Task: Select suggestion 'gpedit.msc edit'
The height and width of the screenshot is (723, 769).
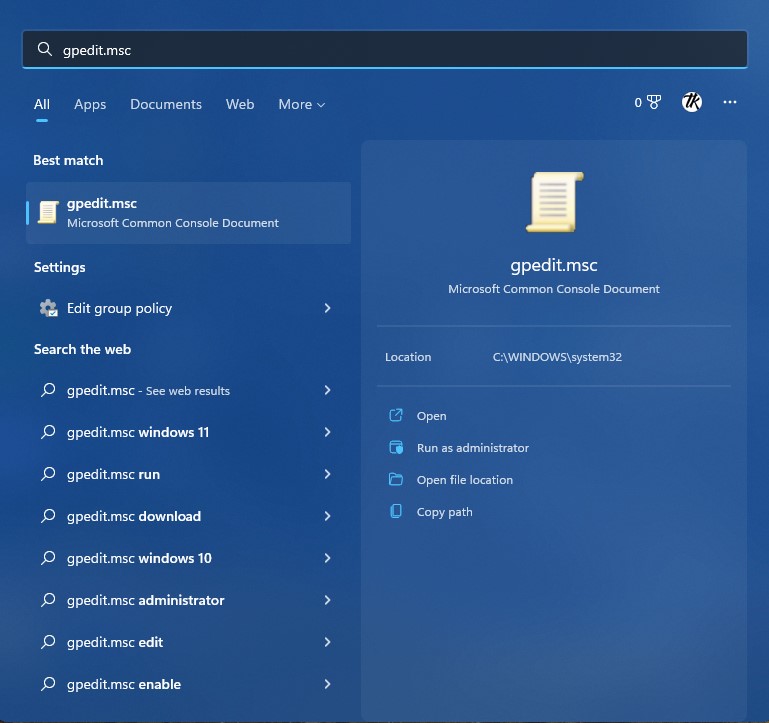Action: click(189, 642)
